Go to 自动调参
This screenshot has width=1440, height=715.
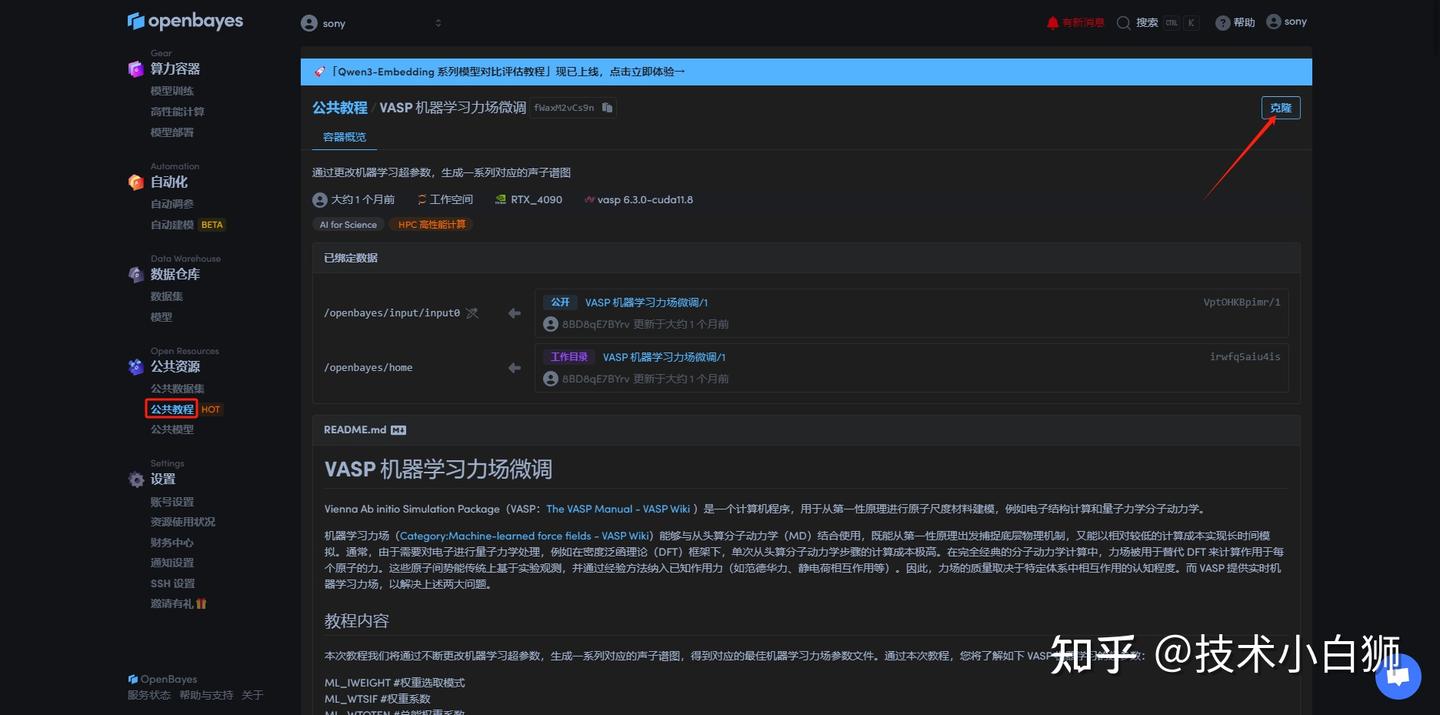coord(172,204)
